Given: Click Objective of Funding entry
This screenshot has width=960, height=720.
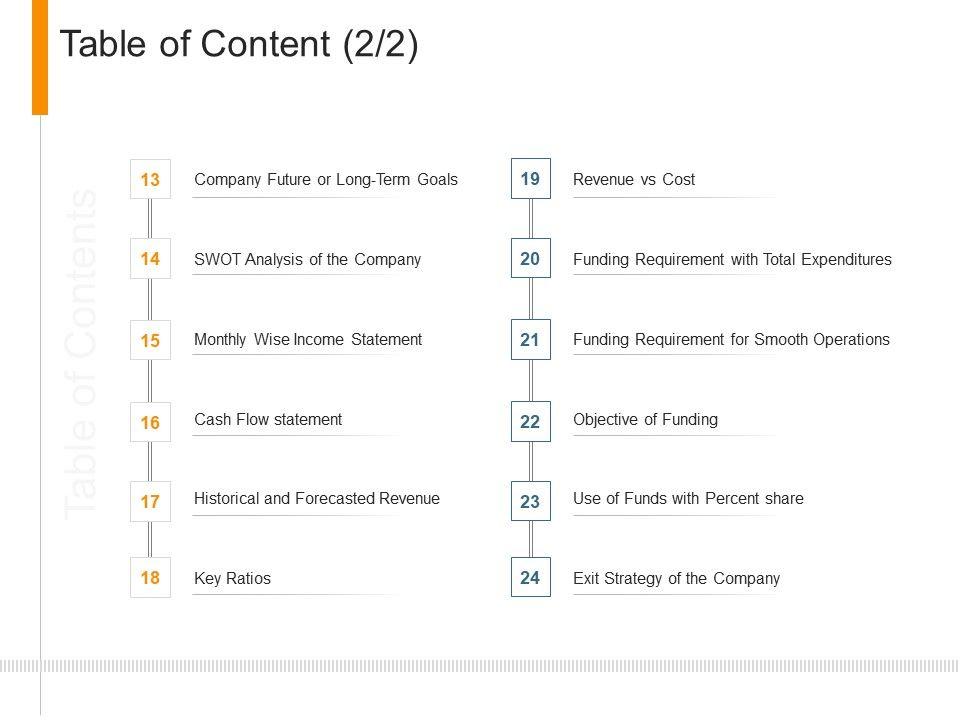Looking at the screenshot, I should tap(645, 420).
